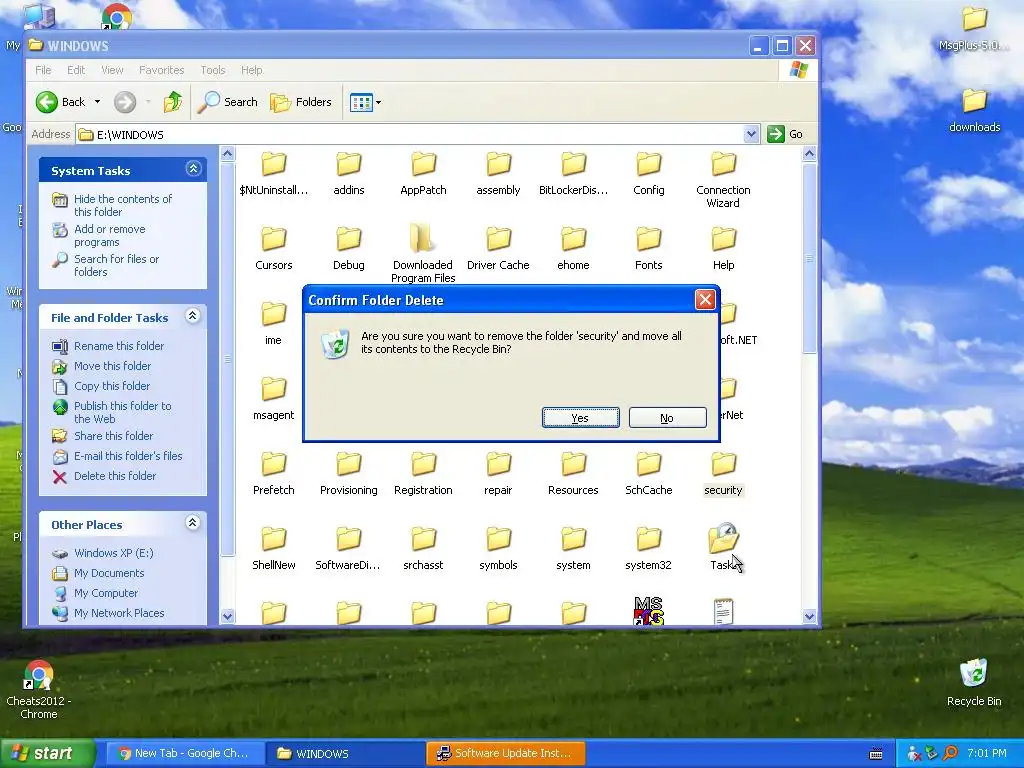Click file list scroll up arrow

click(x=809, y=154)
